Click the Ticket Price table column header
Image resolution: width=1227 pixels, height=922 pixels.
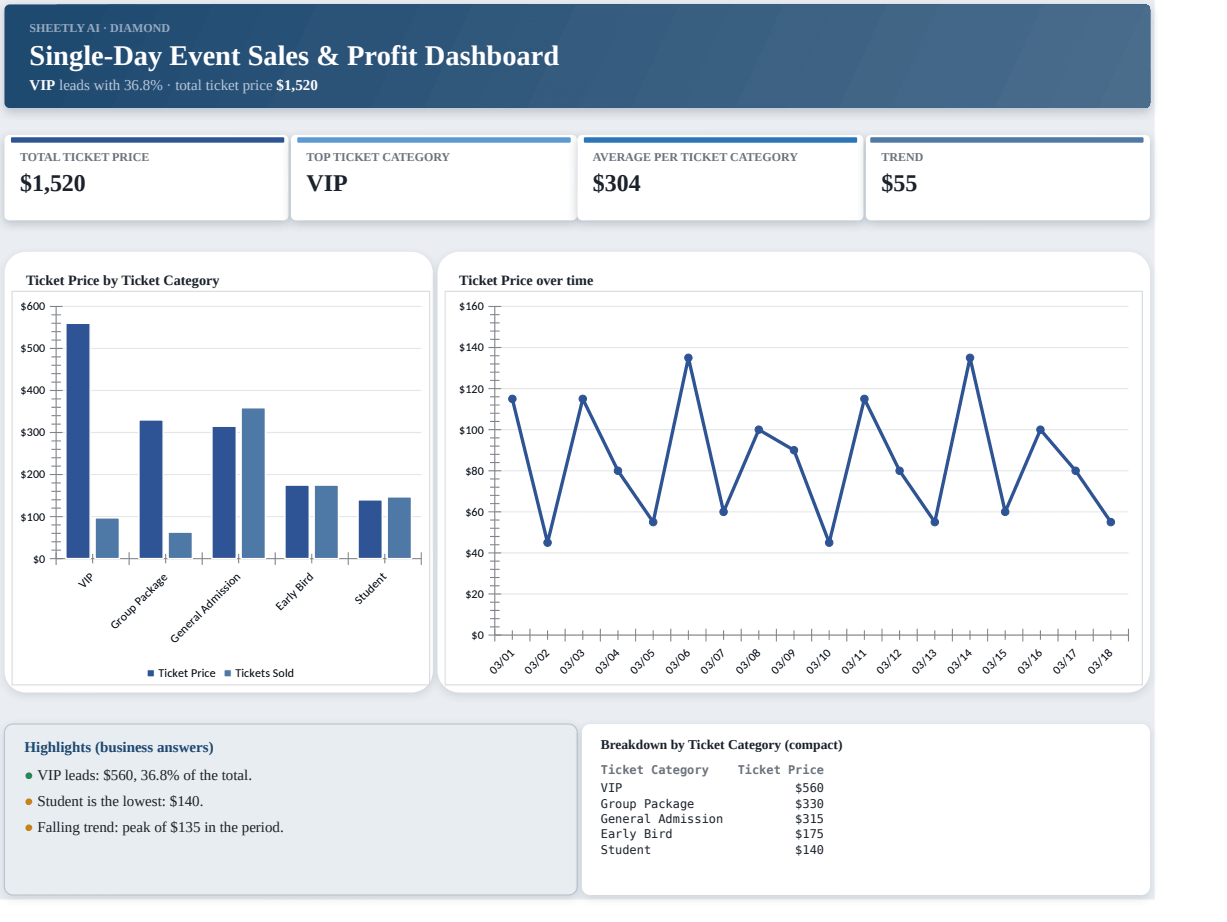[780, 770]
